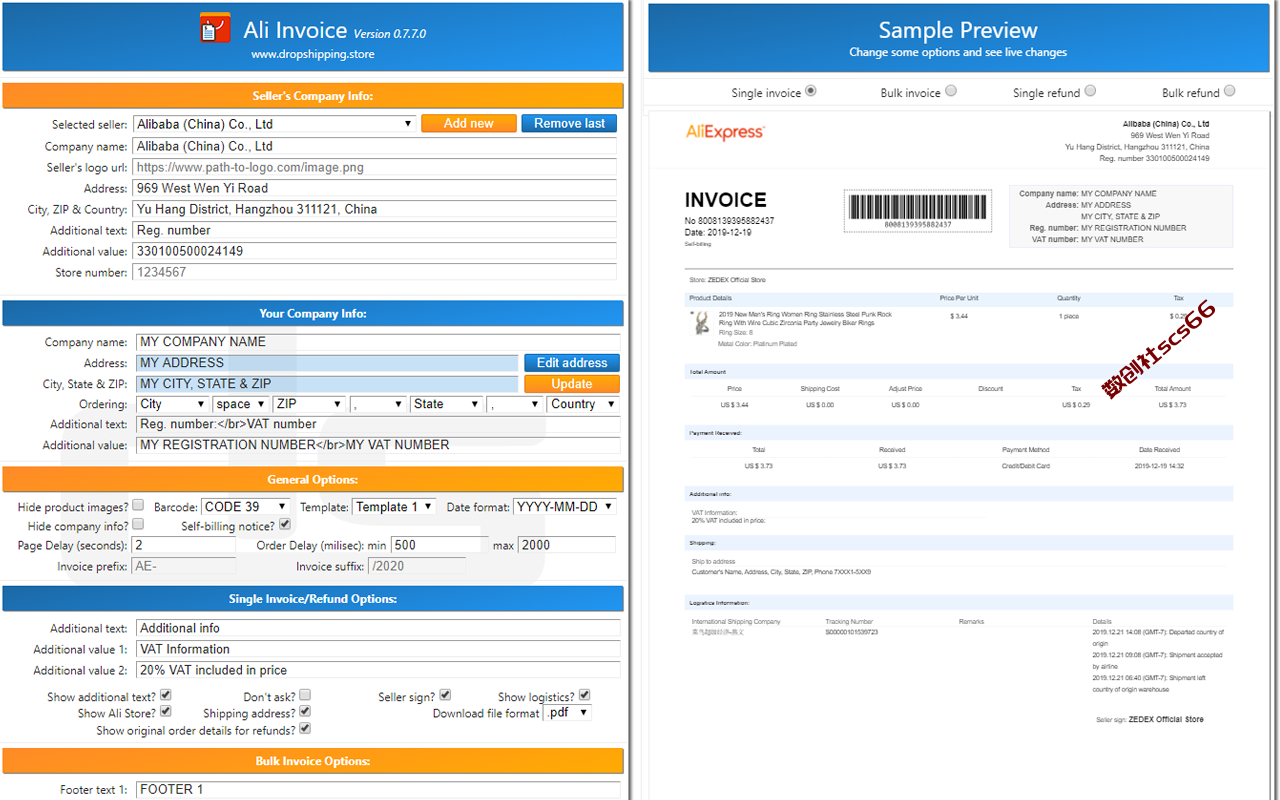The height and width of the screenshot is (800, 1280).
Task: Toggle Show original order details for refunds
Action: [305, 728]
